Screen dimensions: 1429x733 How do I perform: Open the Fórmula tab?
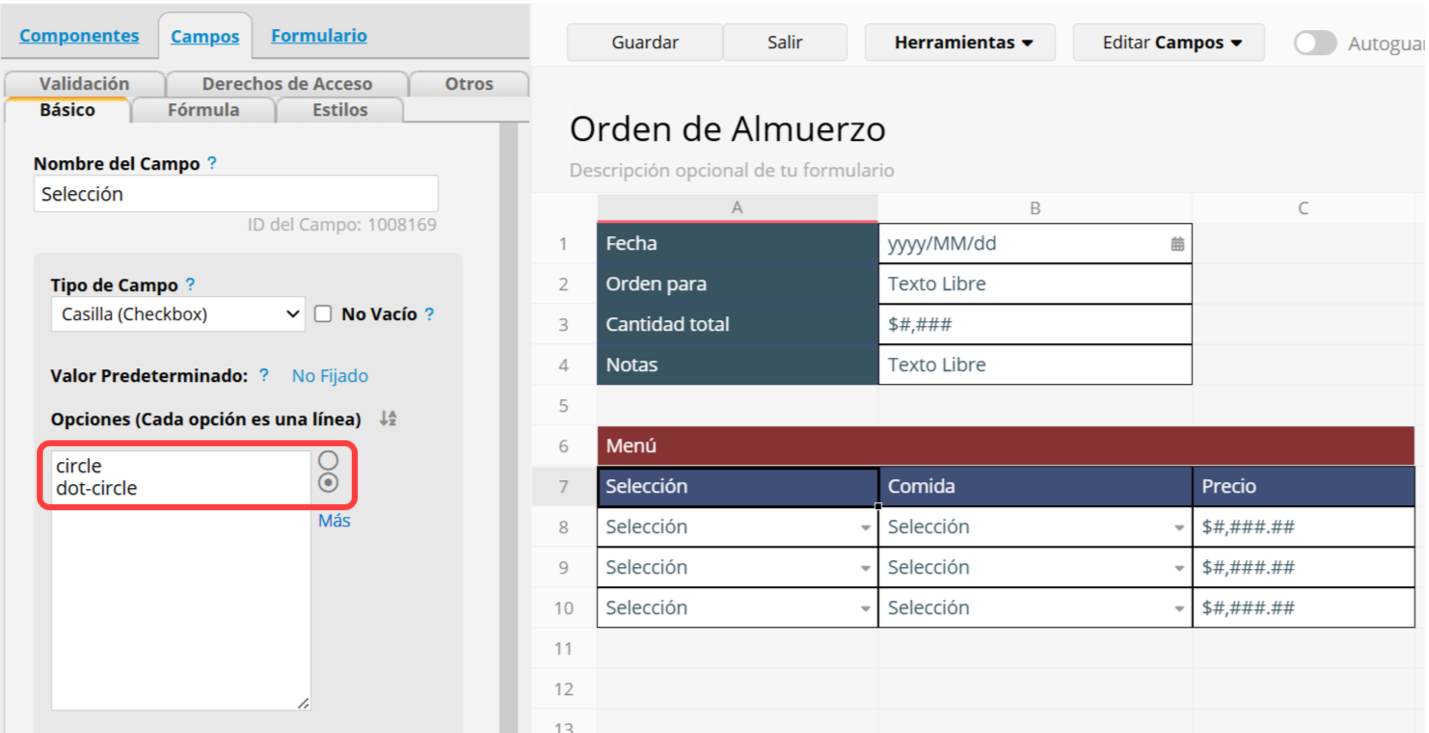(x=203, y=110)
